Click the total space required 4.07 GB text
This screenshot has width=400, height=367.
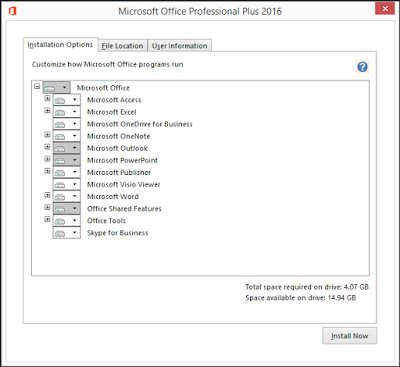pos(307,287)
